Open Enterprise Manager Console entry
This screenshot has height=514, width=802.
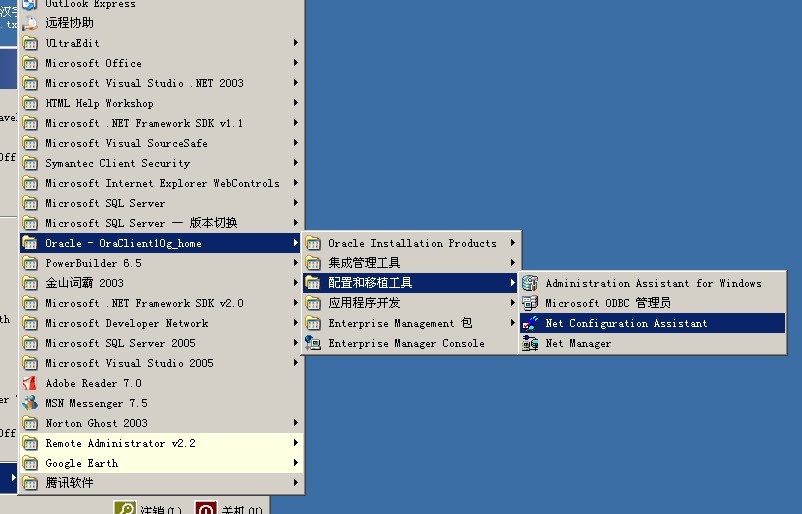click(x=409, y=343)
